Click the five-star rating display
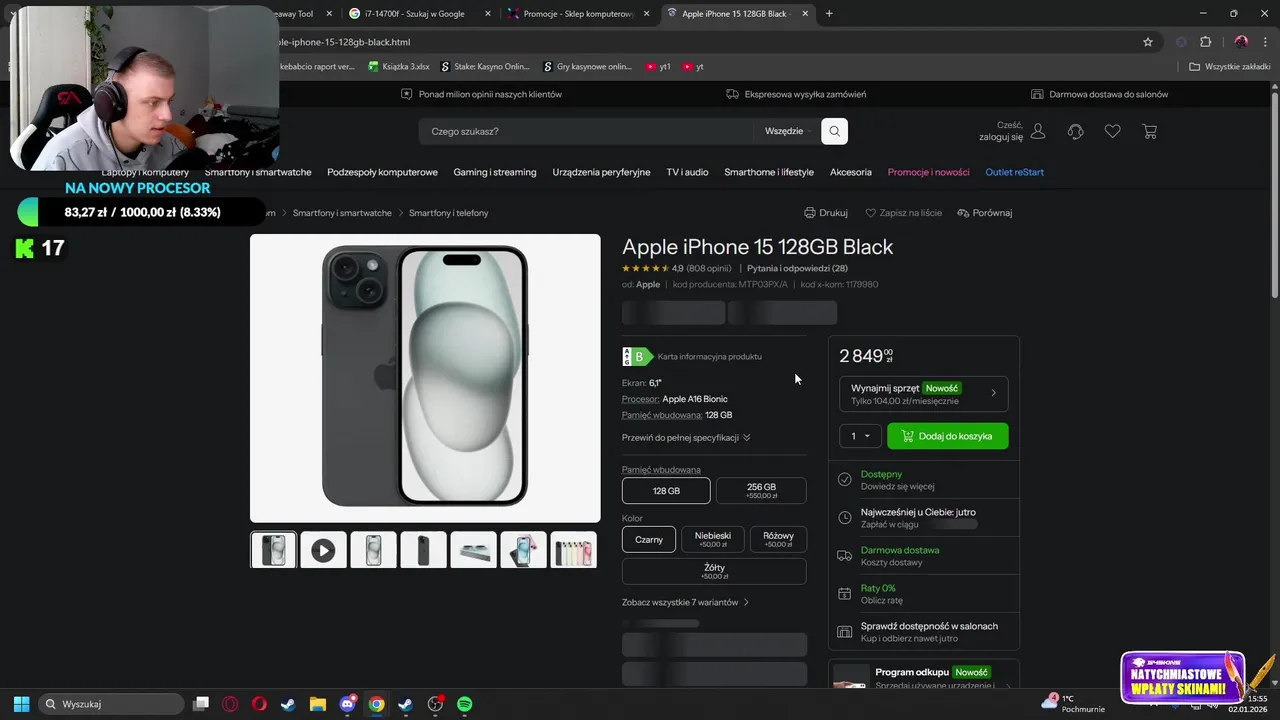The height and width of the screenshot is (720, 1280). pyautogui.click(x=645, y=268)
